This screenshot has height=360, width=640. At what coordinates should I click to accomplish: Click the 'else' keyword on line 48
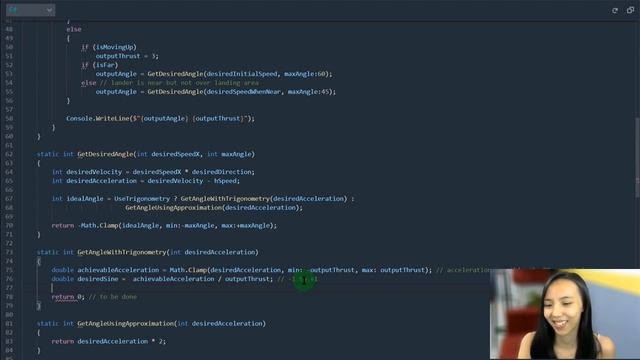point(73,29)
